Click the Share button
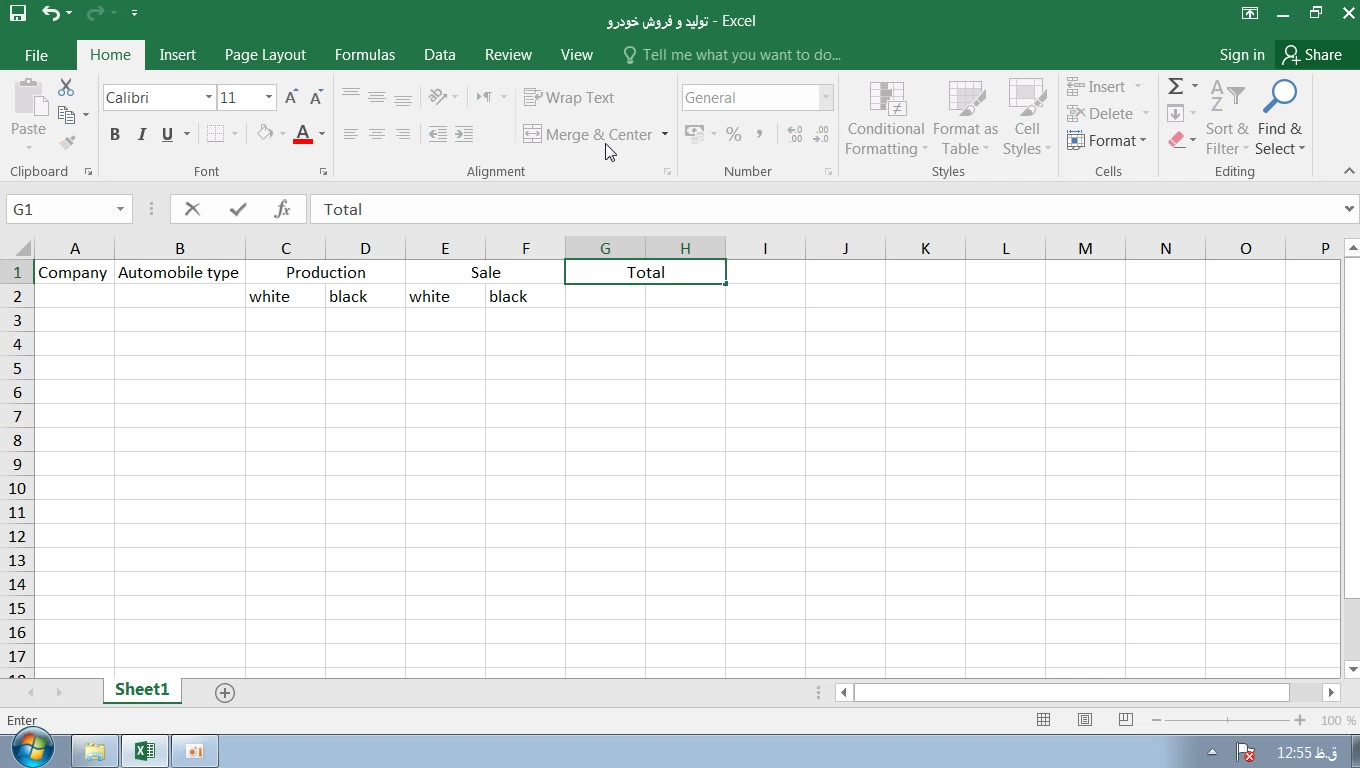1360x768 pixels. coord(1312,55)
